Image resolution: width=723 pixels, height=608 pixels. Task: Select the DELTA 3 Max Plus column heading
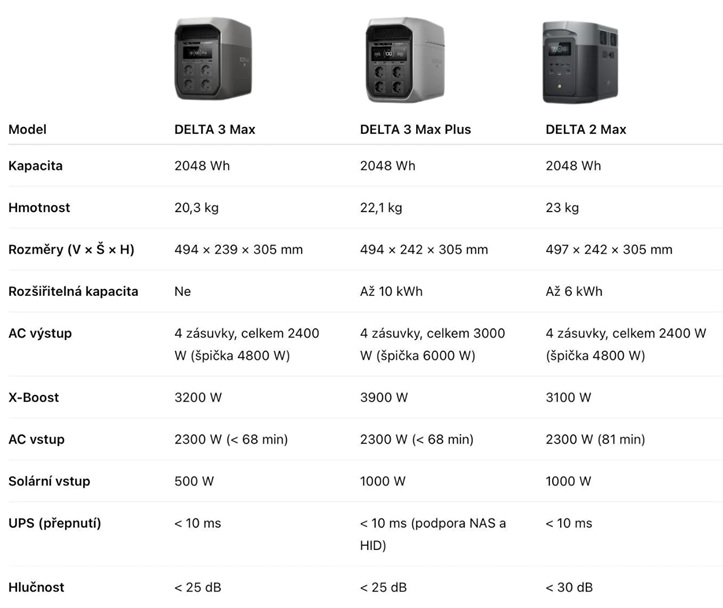tap(415, 130)
